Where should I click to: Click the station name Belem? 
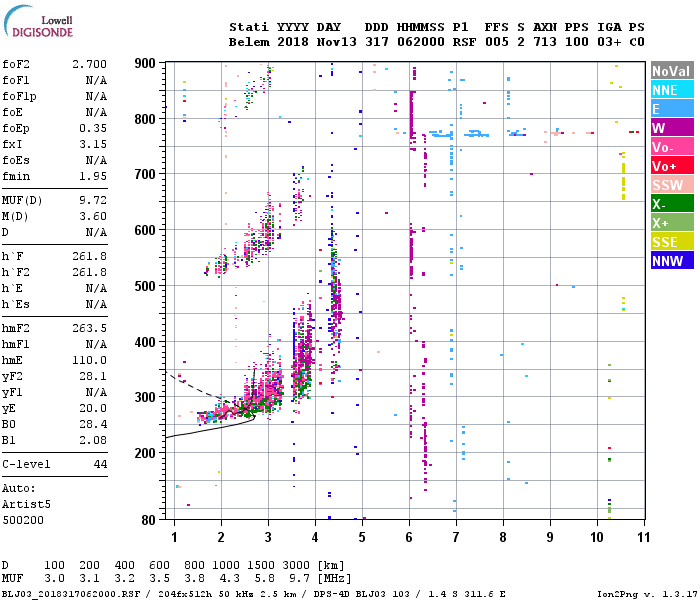click(x=249, y=42)
